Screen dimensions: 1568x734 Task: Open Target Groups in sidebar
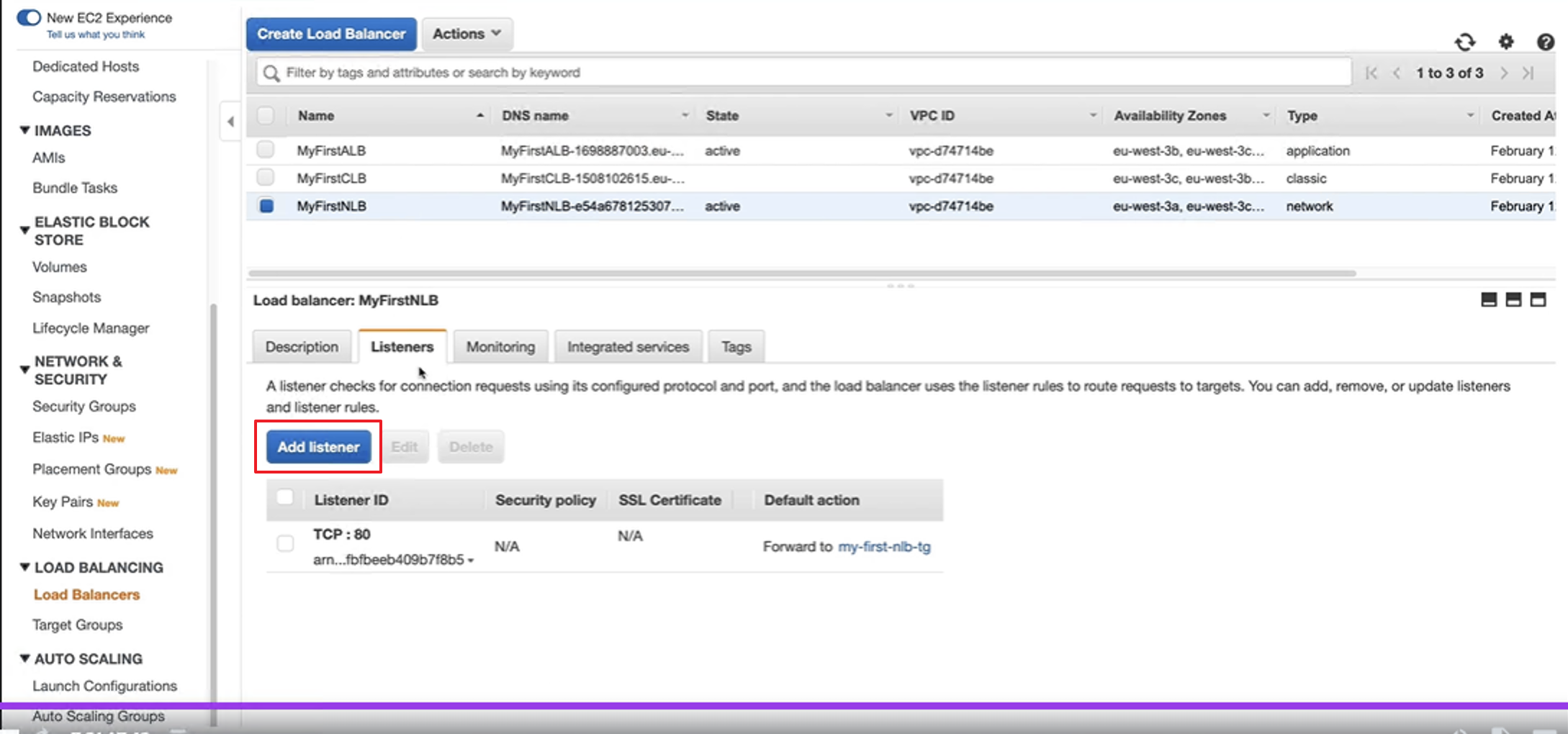point(77,625)
